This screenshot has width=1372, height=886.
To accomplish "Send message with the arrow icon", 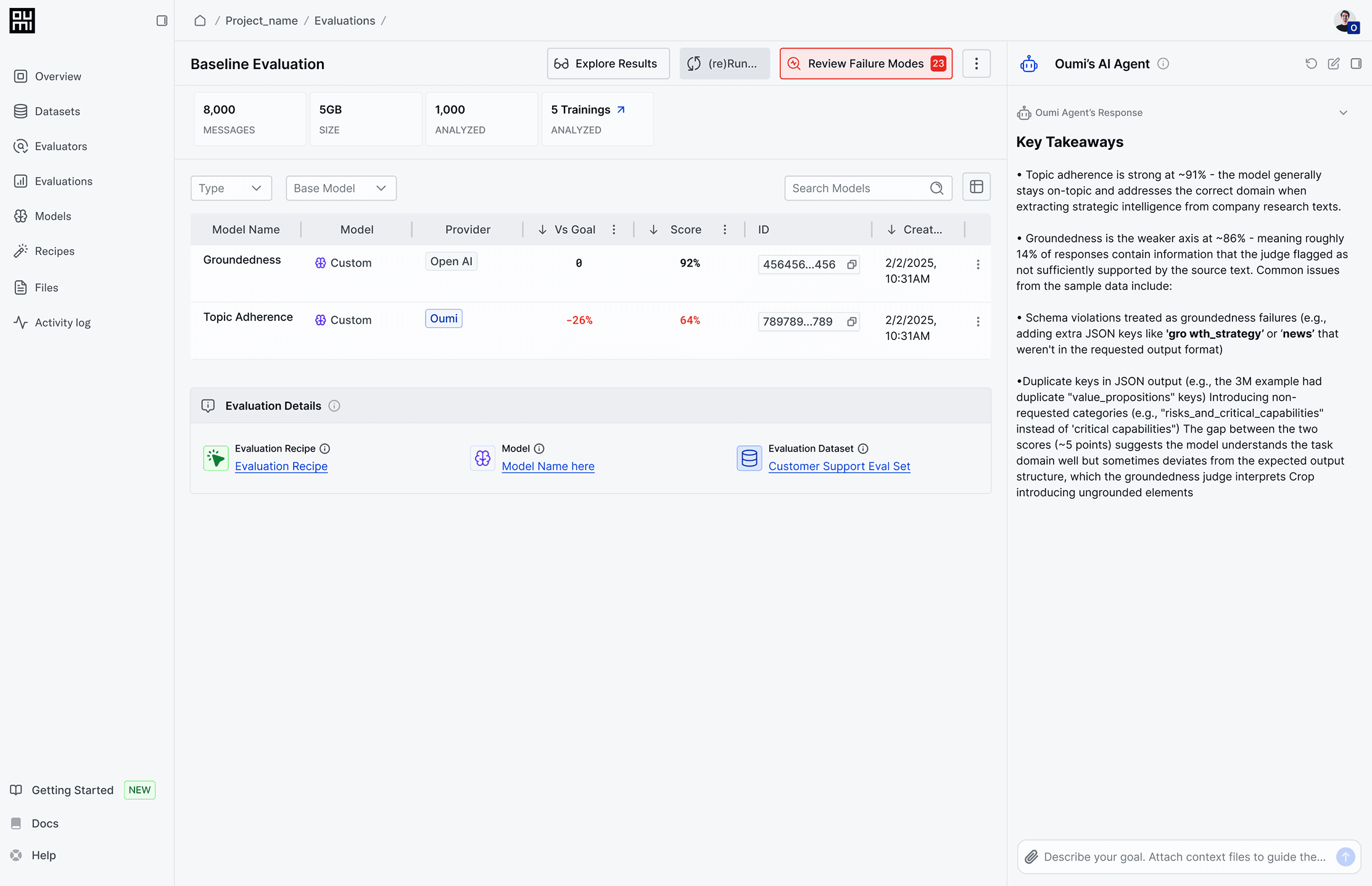I will pyautogui.click(x=1345, y=856).
